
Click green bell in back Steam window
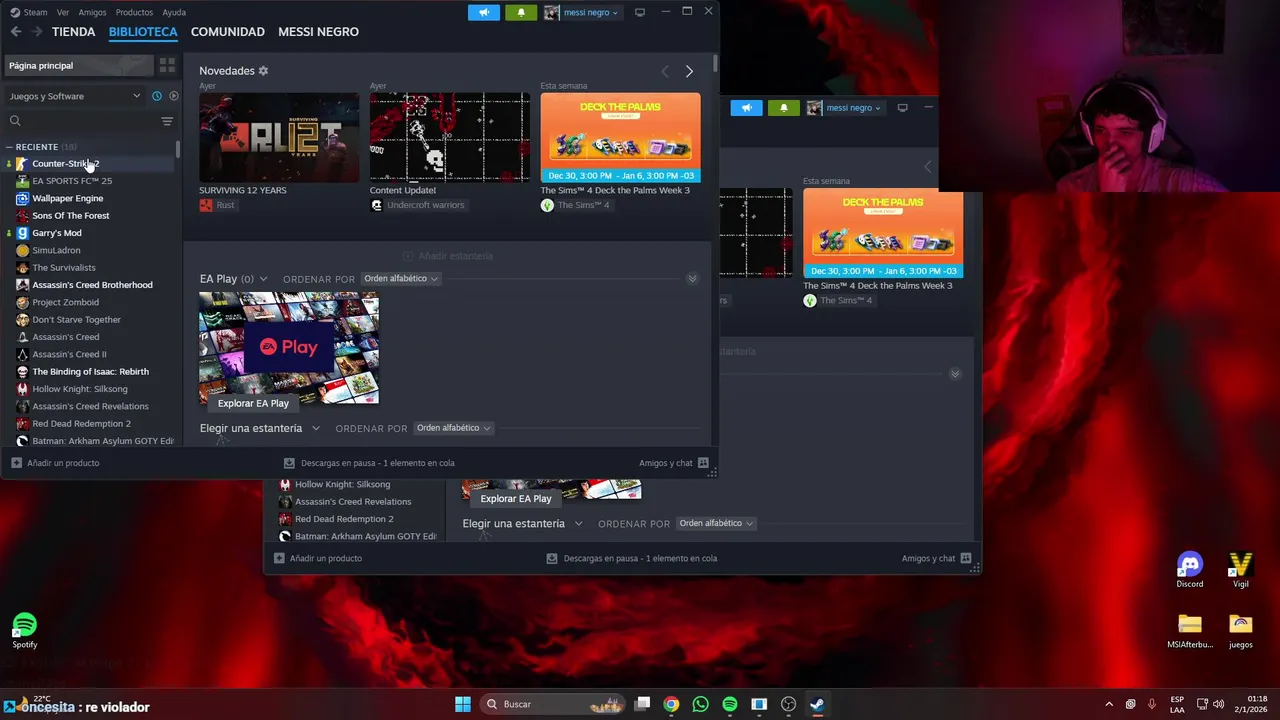(x=784, y=107)
